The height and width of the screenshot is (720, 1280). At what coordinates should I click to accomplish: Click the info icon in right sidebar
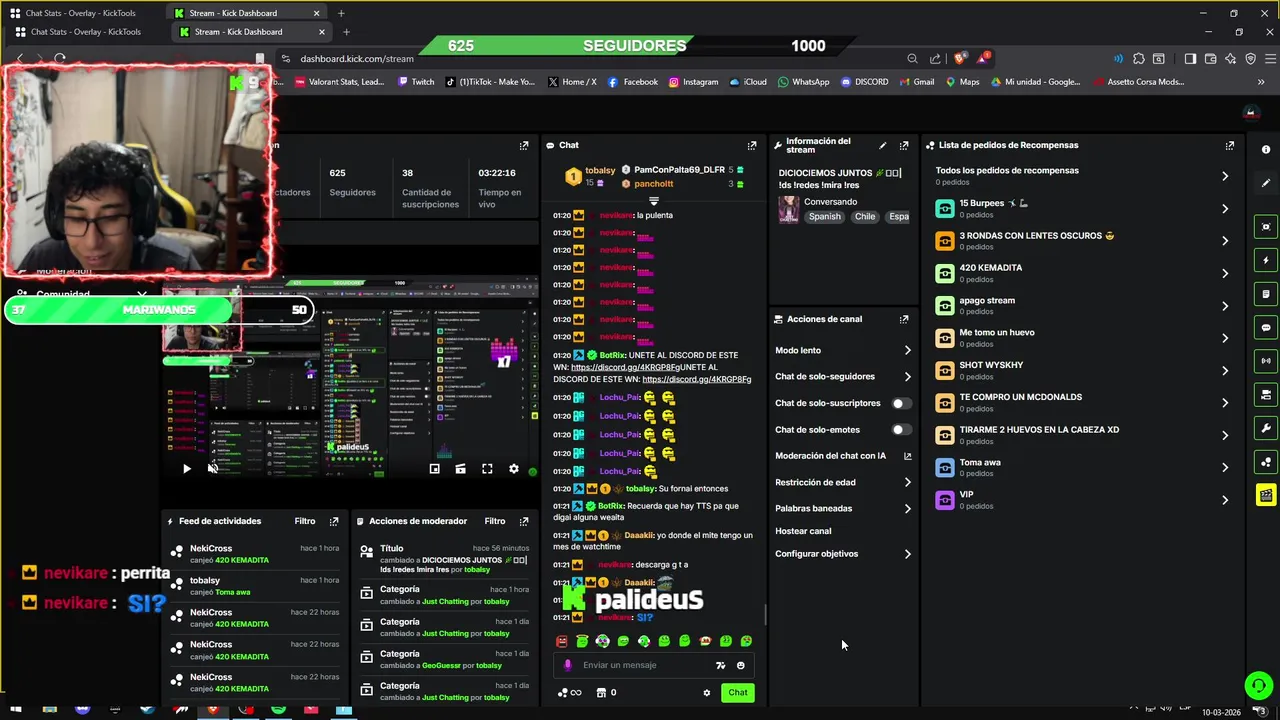point(1266,150)
